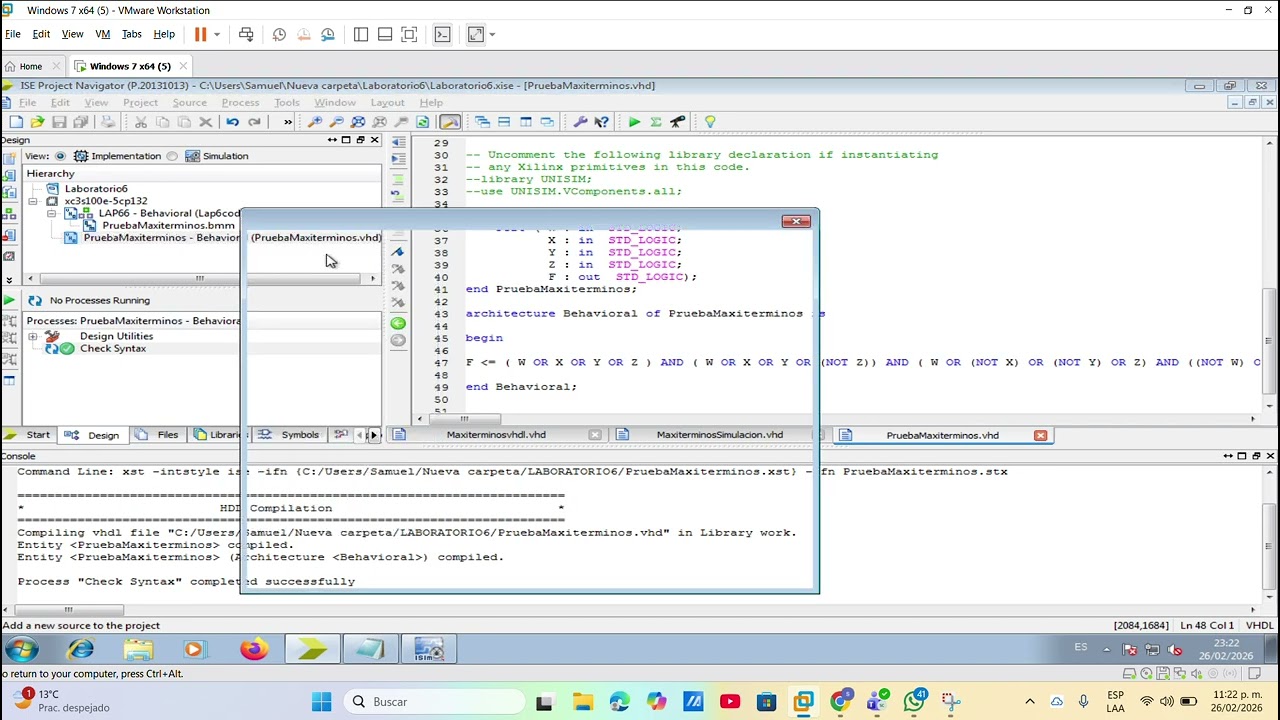Click the What's This help icon
The height and width of the screenshot is (720, 1280).
[601, 122]
